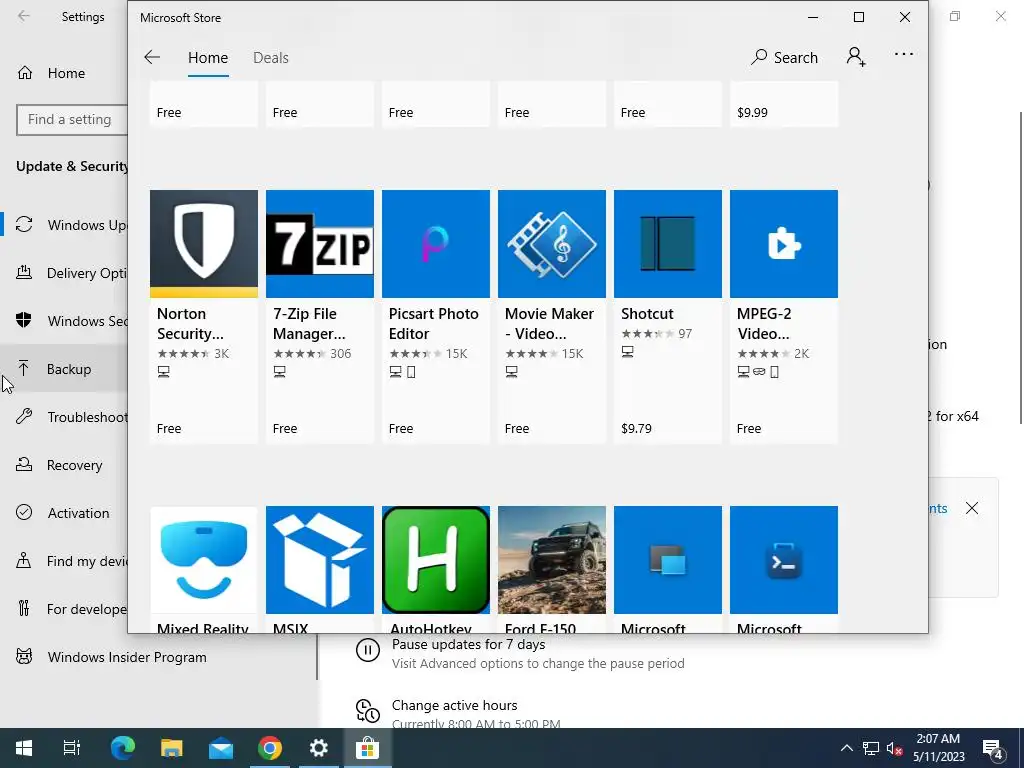Click MPEG-2 Video title text

[764, 324]
